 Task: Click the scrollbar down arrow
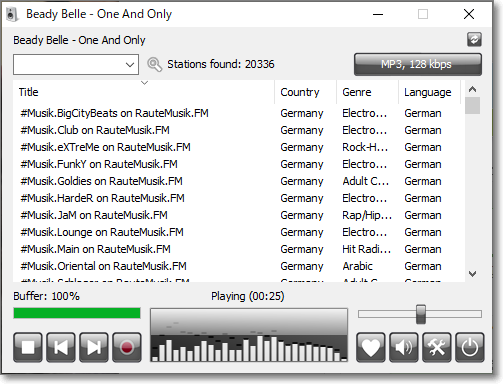point(472,274)
